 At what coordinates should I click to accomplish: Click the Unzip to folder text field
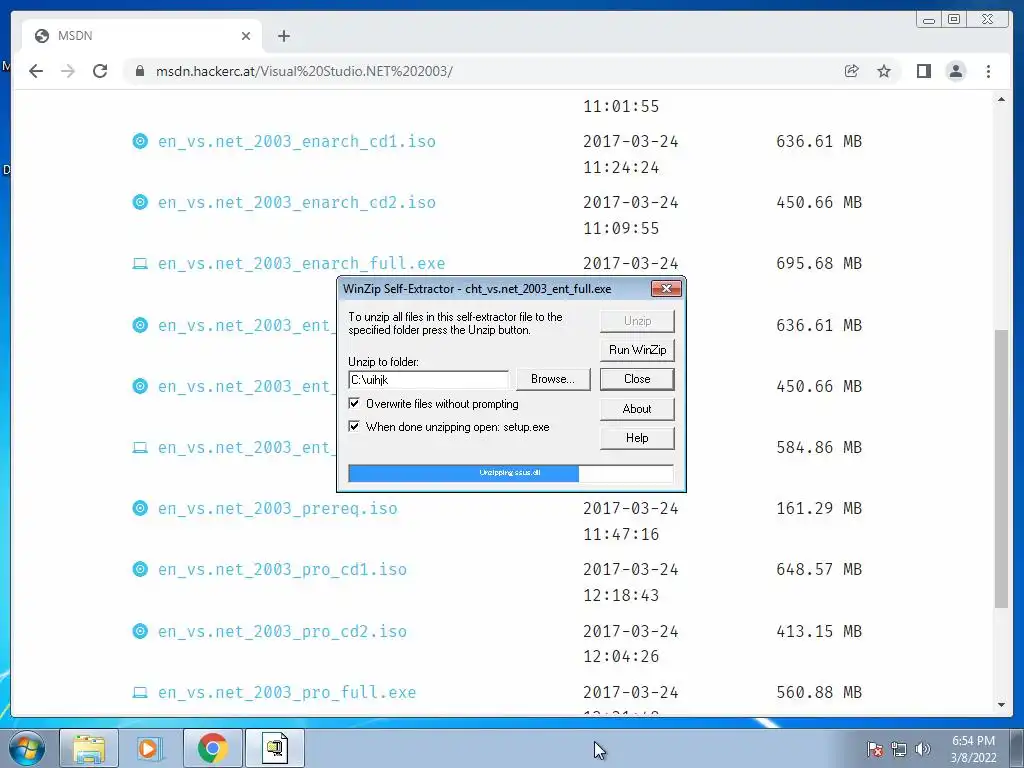[428, 379]
